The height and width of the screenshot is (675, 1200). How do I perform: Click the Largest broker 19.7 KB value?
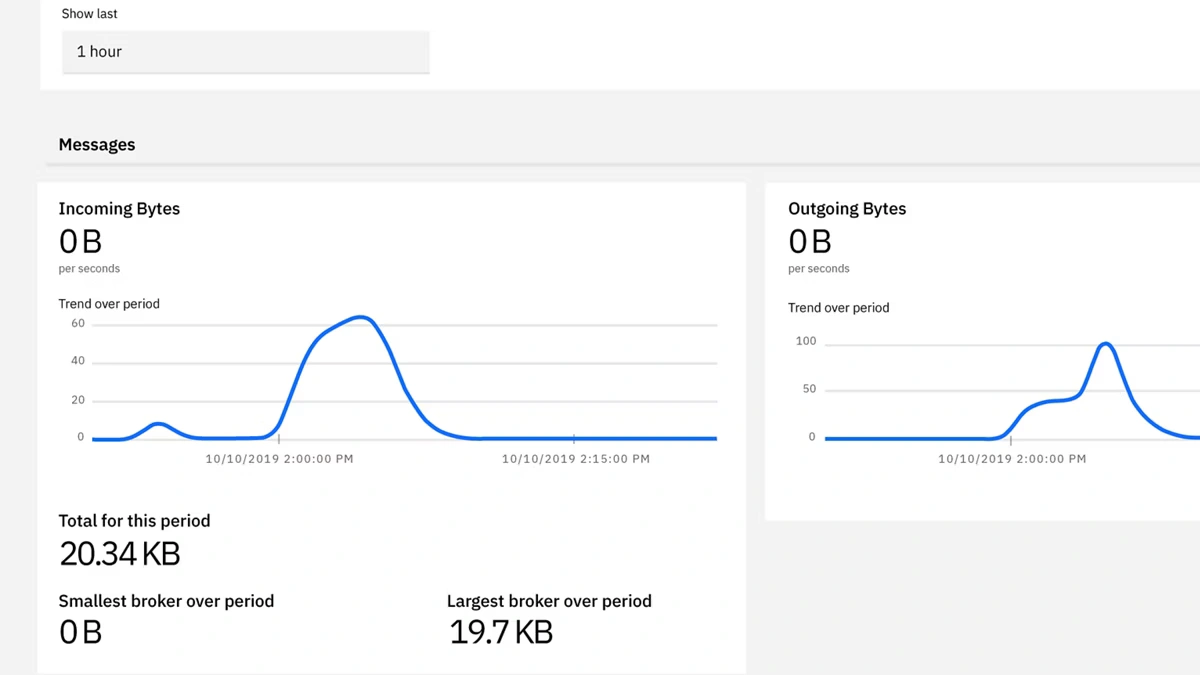[501, 632]
